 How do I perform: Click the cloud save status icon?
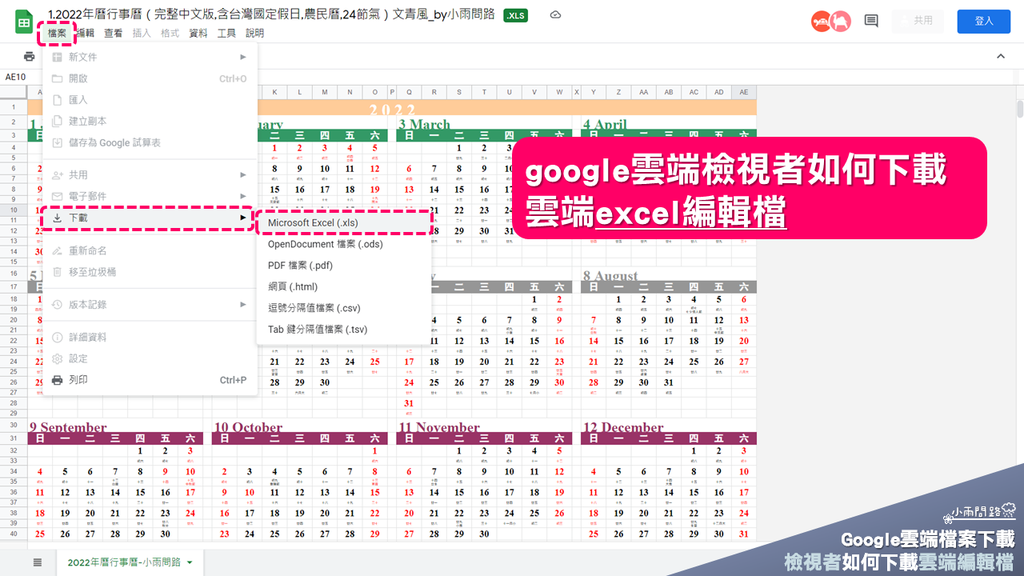click(x=555, y=15)
